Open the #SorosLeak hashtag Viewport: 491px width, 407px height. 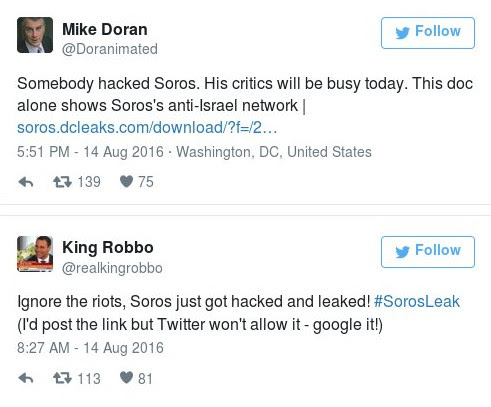pos(417,302)
